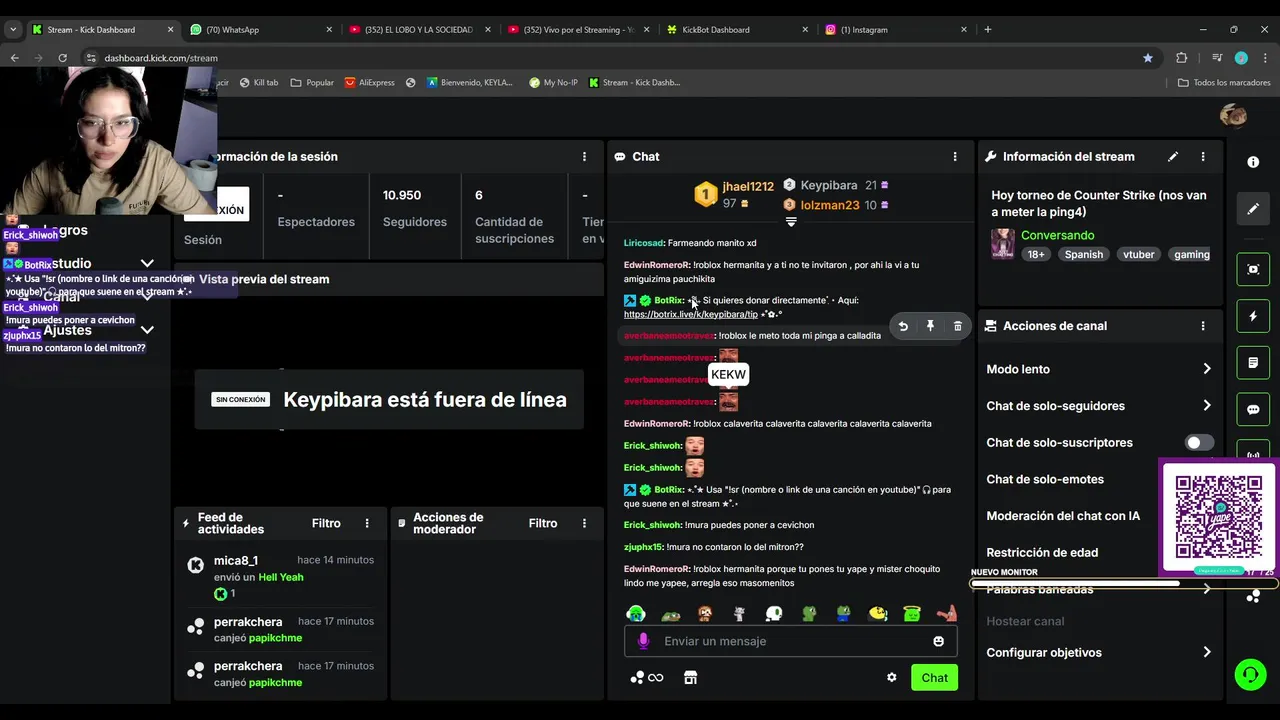Select the pencil edit icon in right sidebar
The width and height of the screenshot is (1280, 720).
(1253, 209)
